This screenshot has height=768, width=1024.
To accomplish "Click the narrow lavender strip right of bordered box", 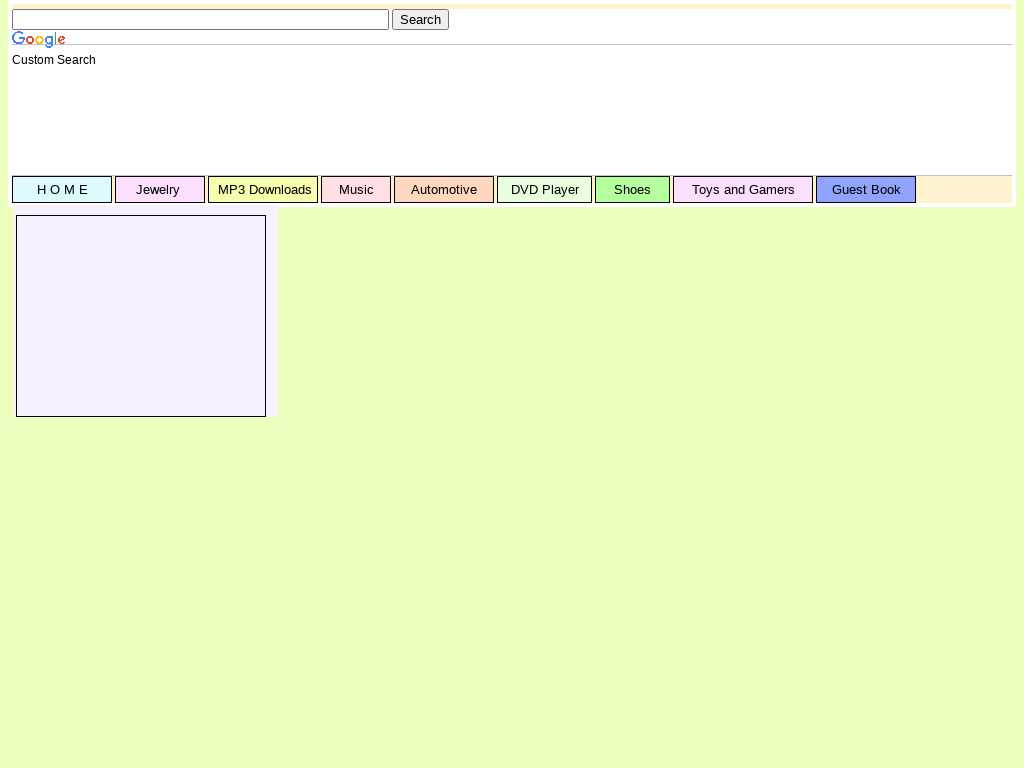I will coord(271,316).
